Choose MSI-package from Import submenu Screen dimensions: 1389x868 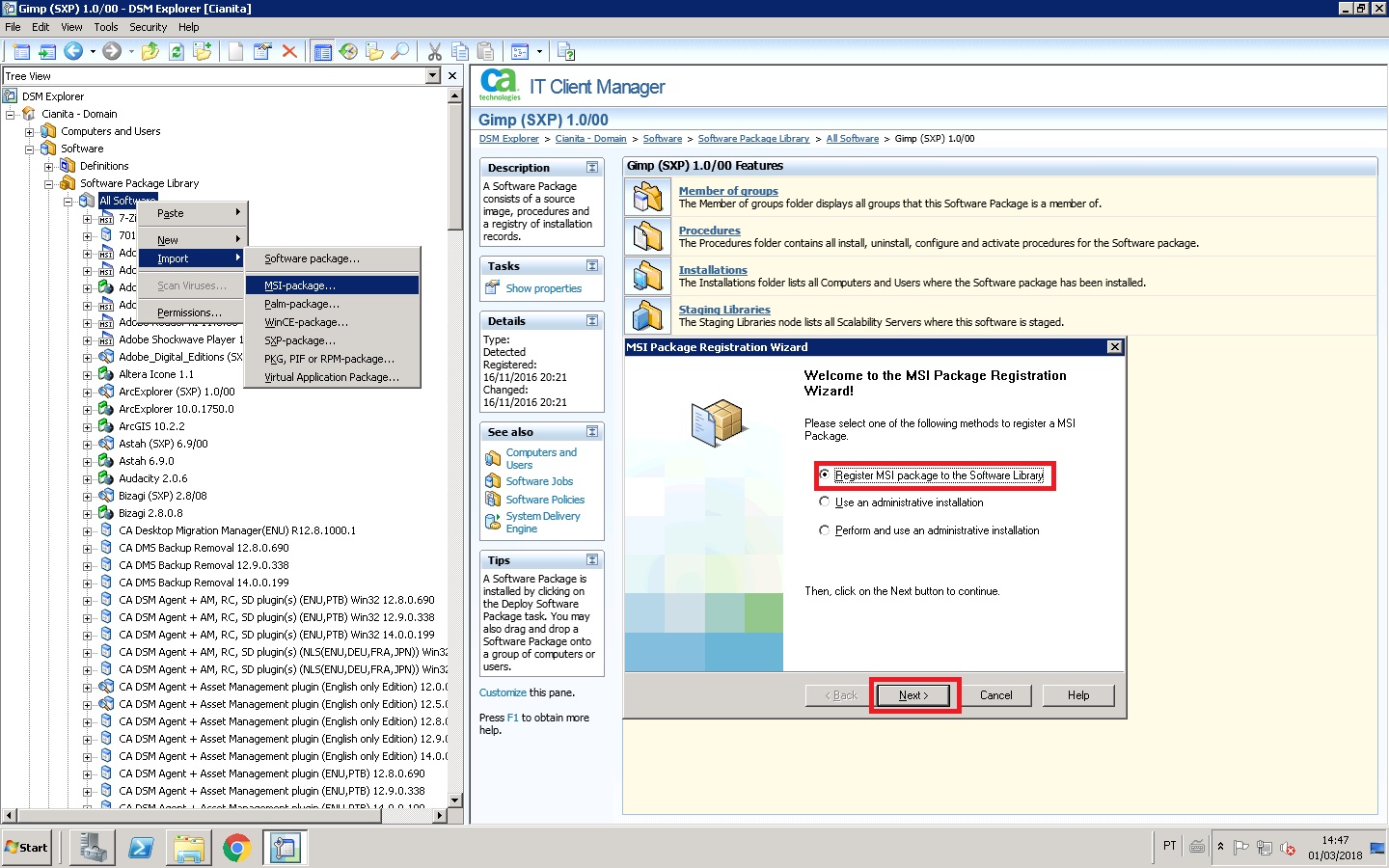tap(332, 285)
